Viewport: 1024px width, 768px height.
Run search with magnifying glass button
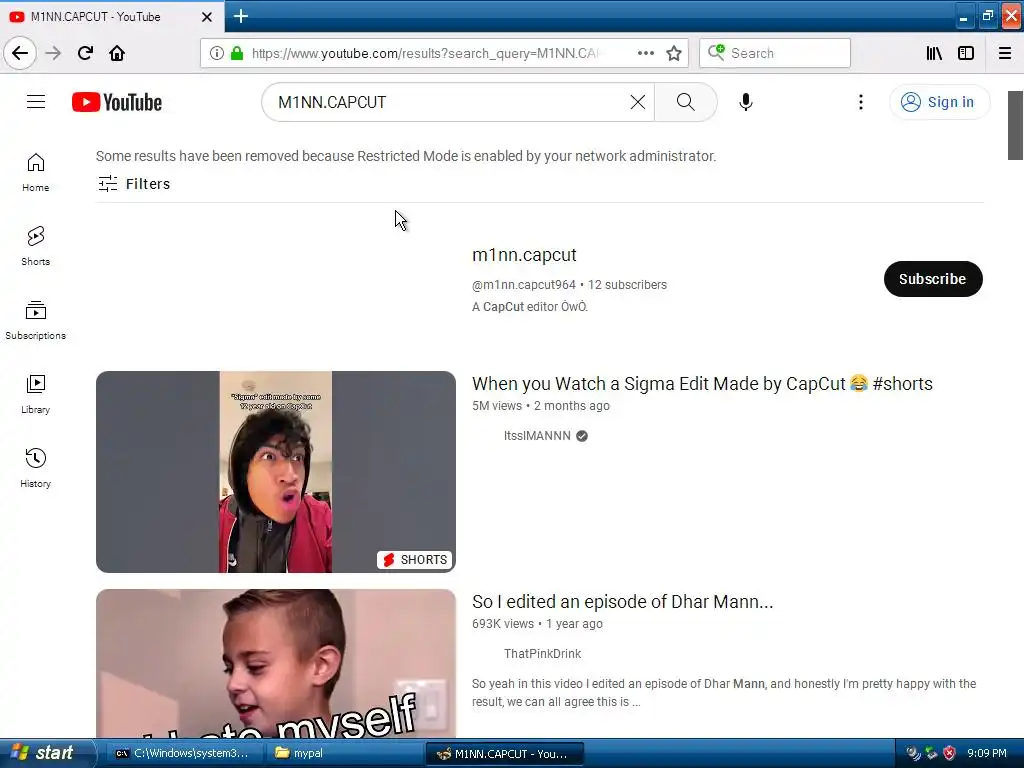tap(686, 102)
